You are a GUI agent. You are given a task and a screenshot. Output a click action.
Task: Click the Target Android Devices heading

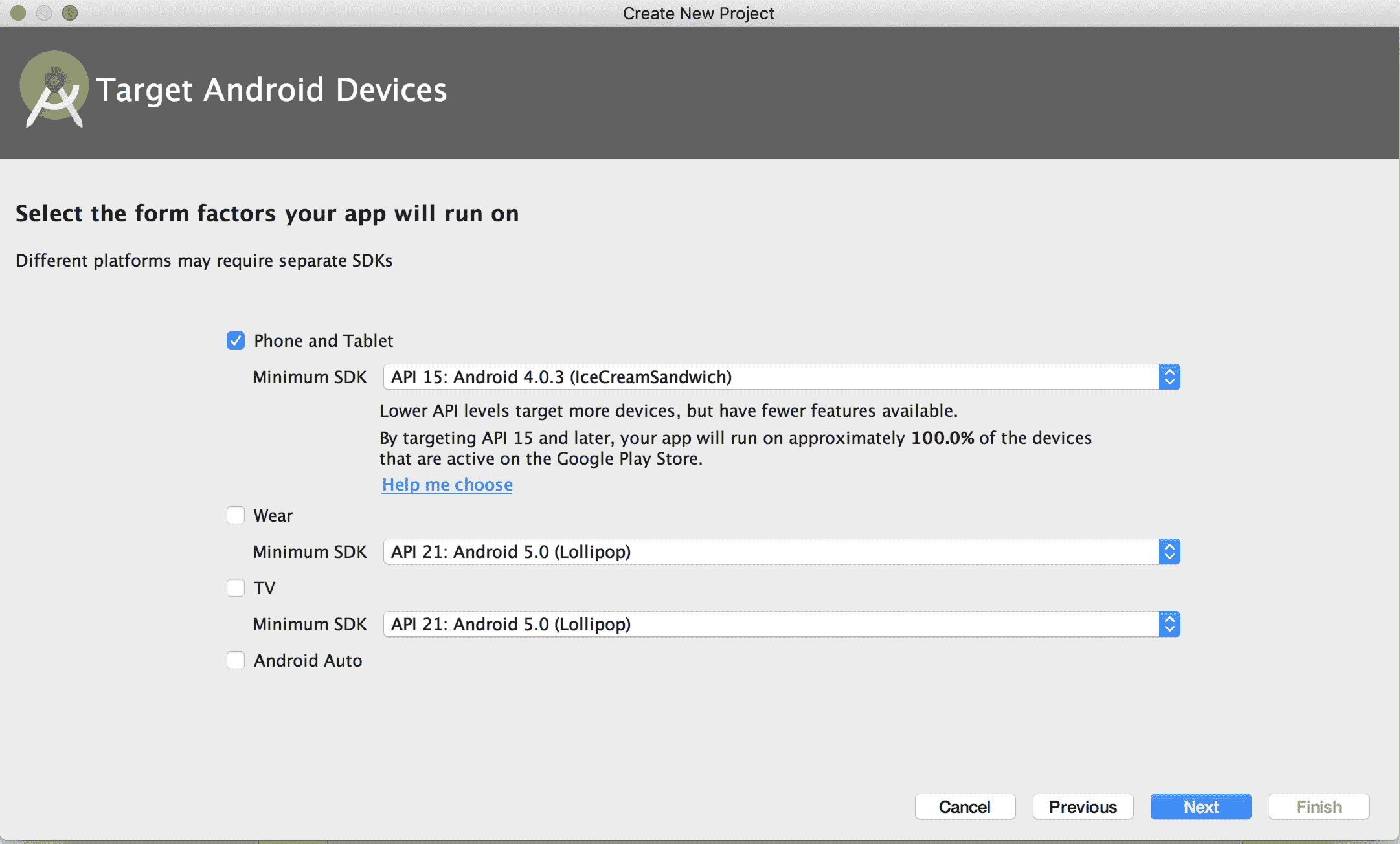(271, 89)
